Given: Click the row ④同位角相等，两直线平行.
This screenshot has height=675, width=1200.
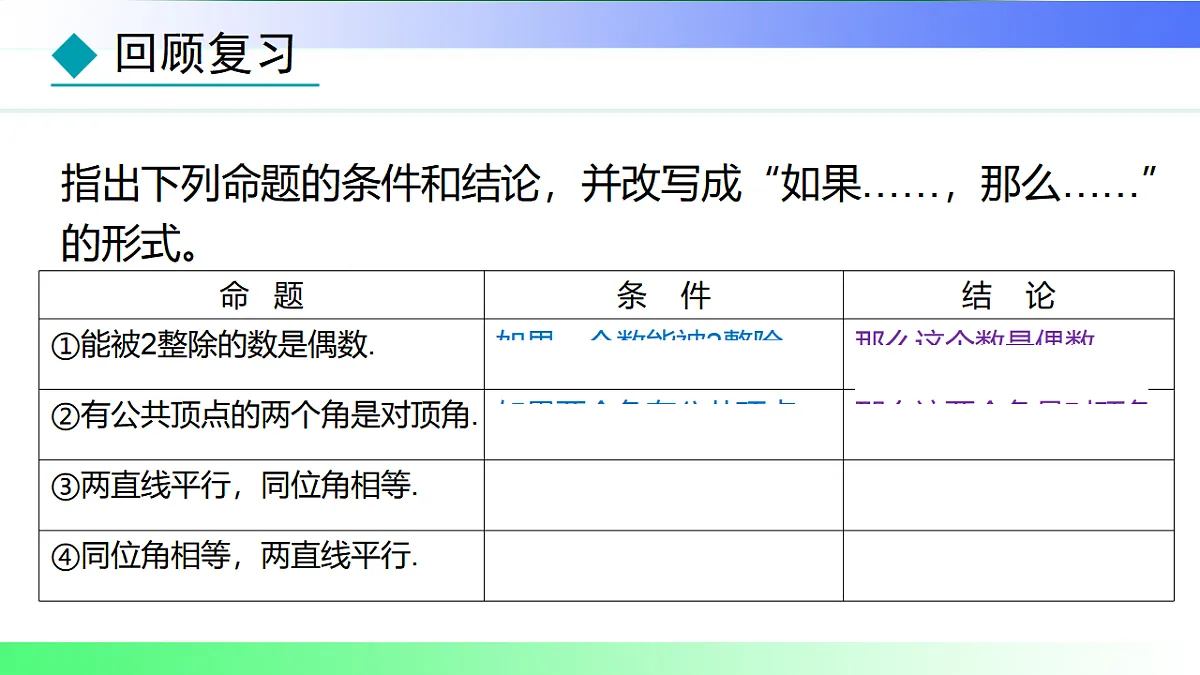Looking at the screenshot, I should (x=234, y=556).
